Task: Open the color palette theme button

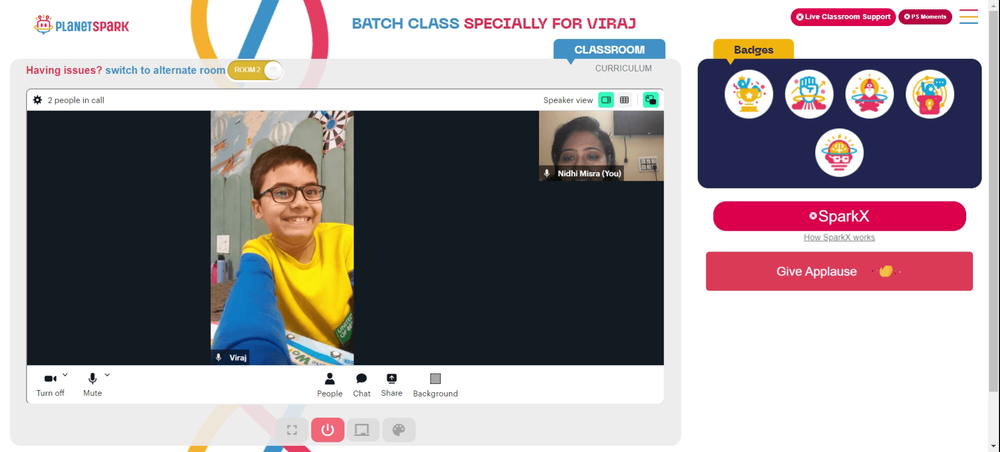Action: (399, 430)
